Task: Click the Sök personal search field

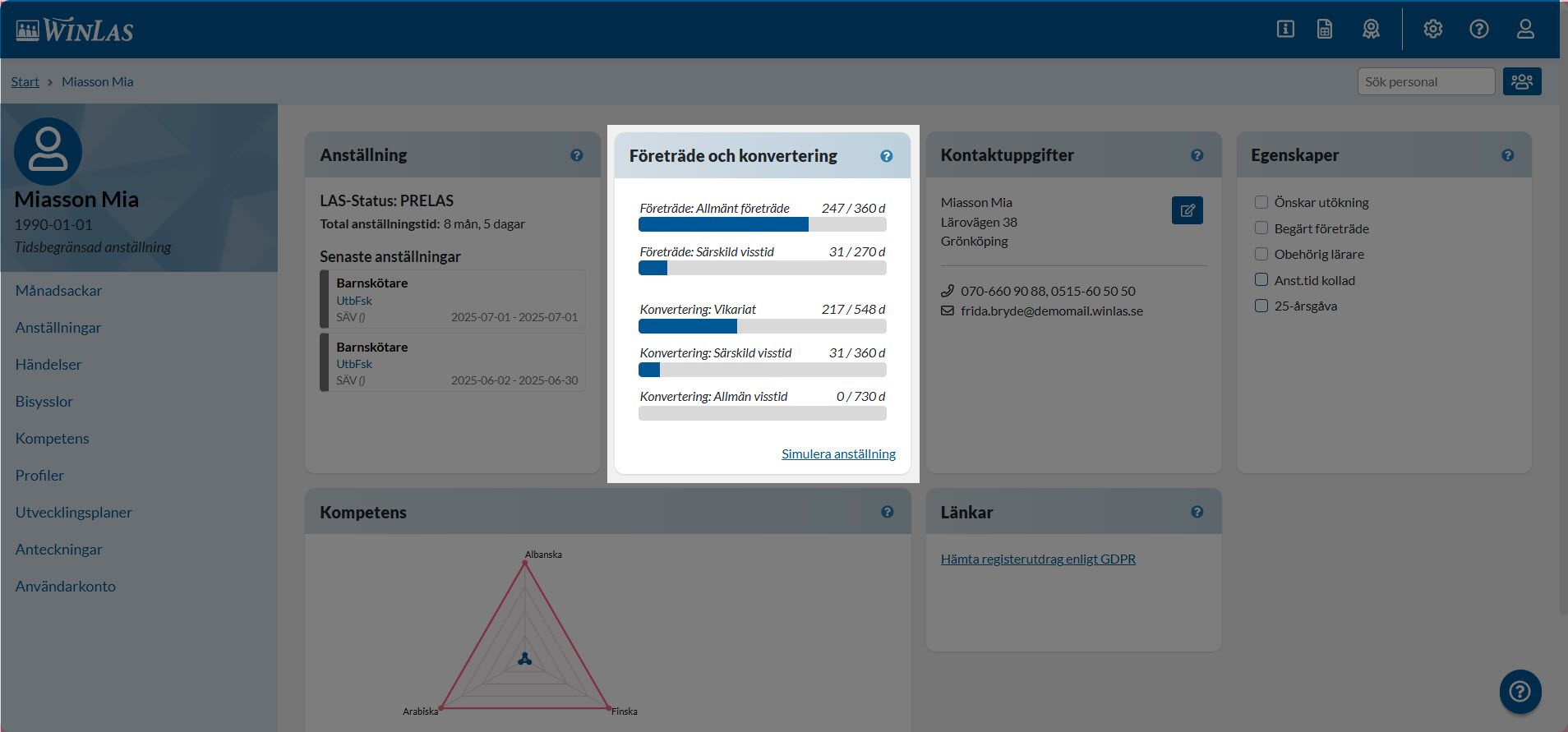Action: pyautogui.click(x=1425, y=81)
